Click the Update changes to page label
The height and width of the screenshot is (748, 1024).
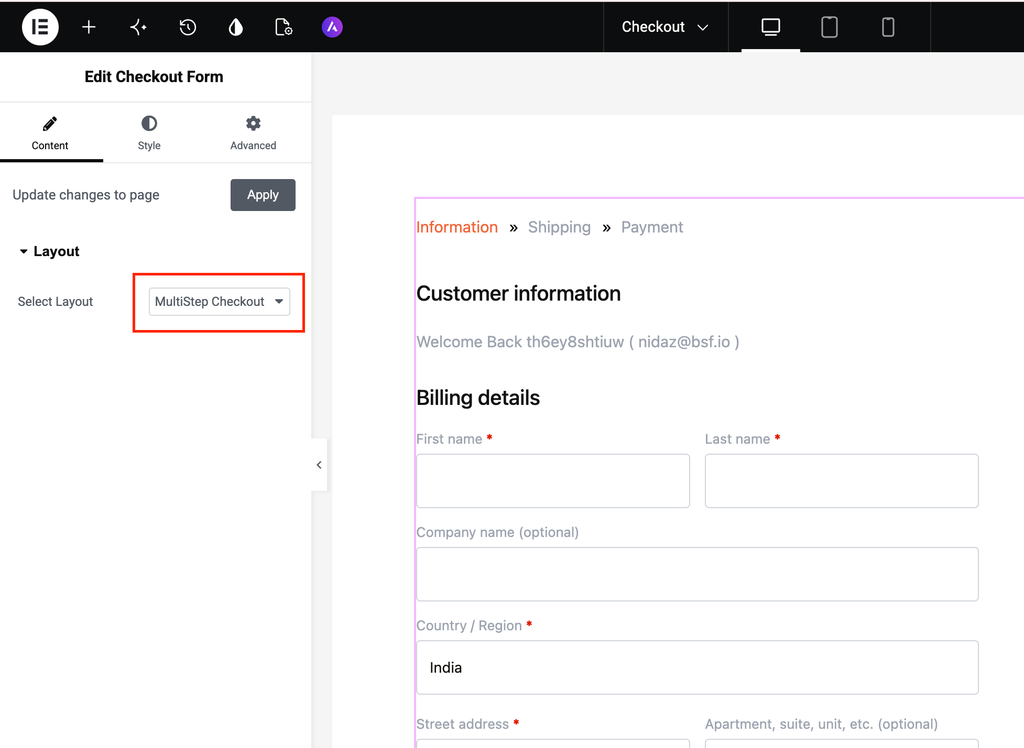86,195
